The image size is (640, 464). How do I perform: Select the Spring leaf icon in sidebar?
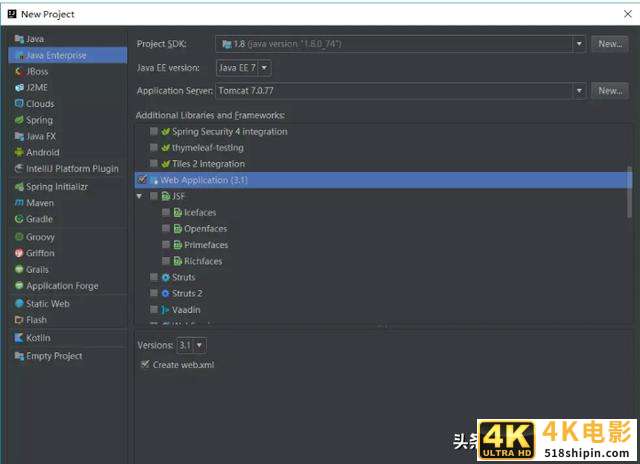[19, 120]
